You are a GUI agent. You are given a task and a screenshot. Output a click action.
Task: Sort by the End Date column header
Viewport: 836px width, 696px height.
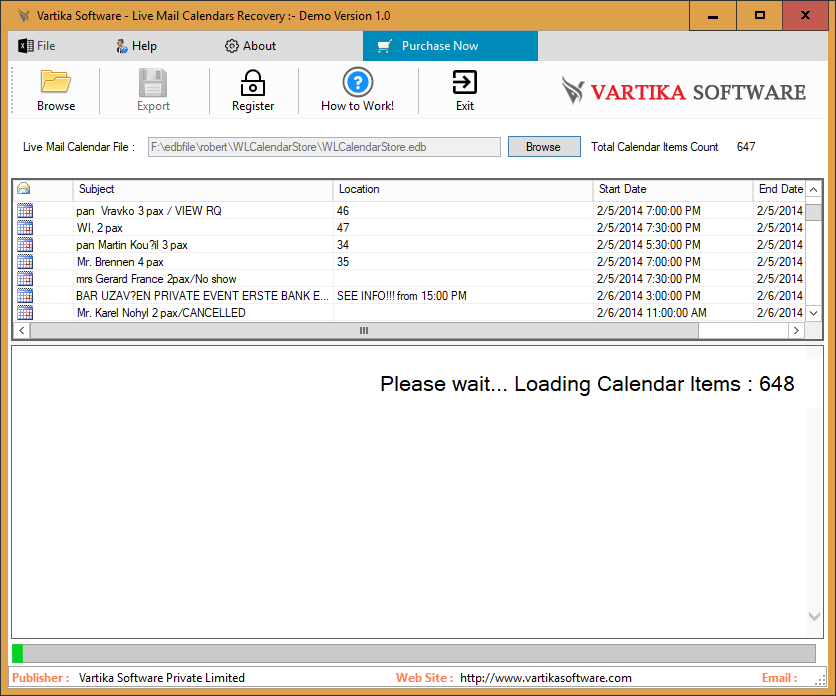tap(779, 189)
